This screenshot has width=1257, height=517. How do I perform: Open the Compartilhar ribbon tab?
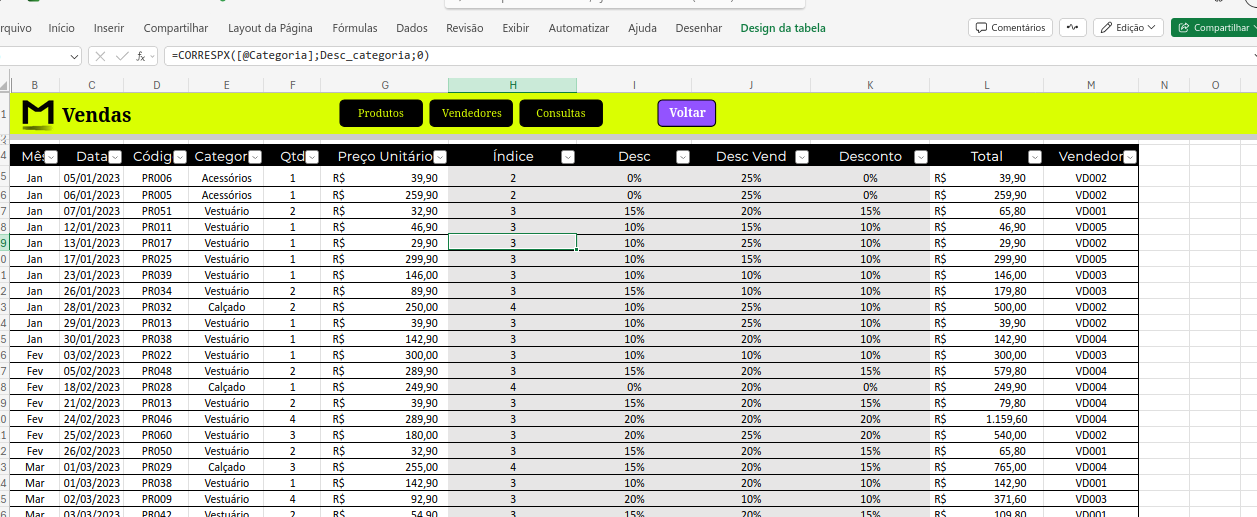[176, 28]
